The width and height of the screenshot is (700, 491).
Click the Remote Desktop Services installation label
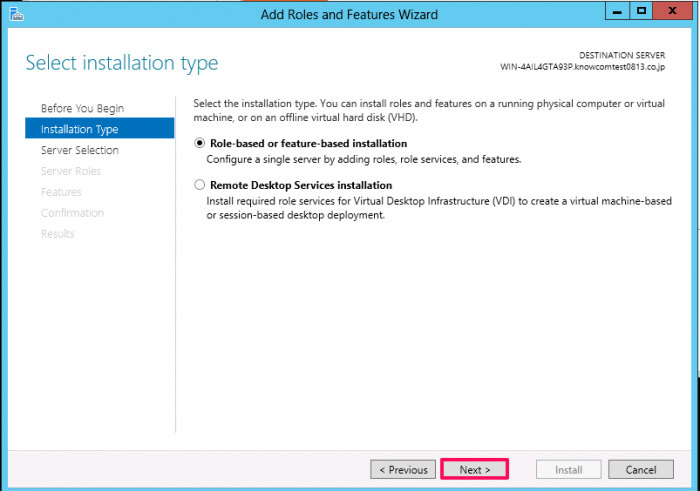click(301, 185)
